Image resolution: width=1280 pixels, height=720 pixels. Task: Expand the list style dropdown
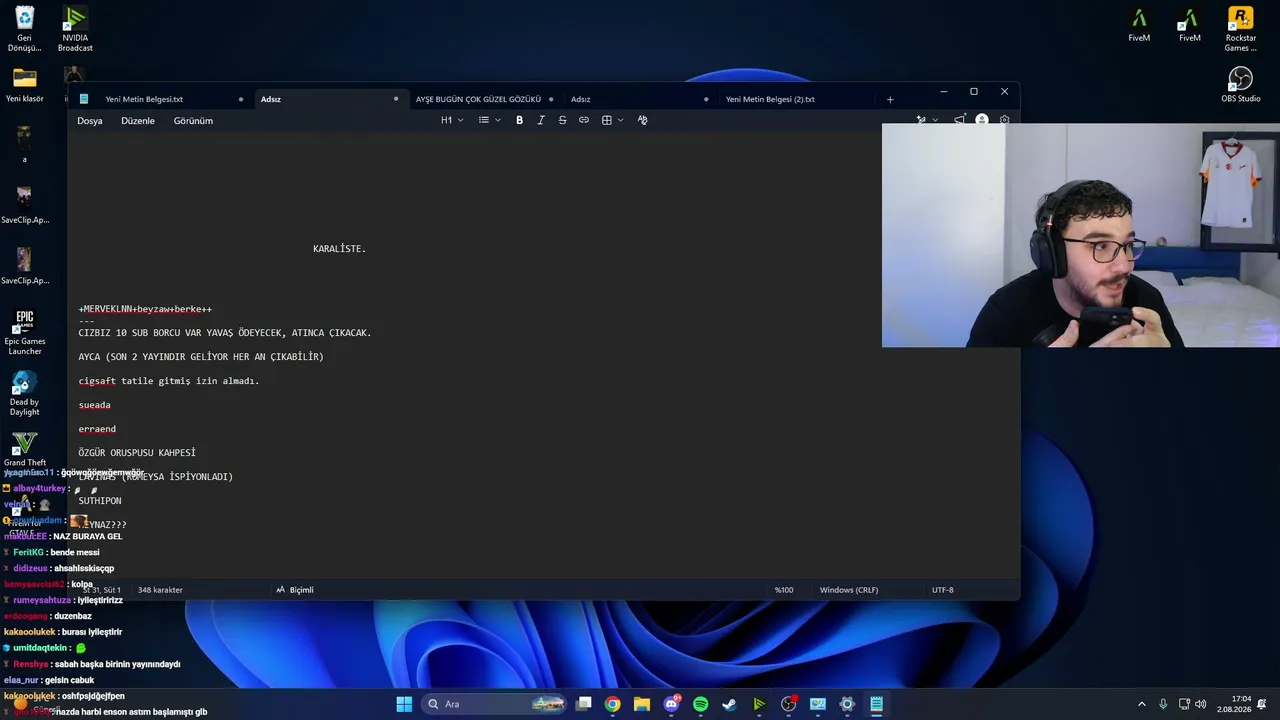[x=489, y=120]
